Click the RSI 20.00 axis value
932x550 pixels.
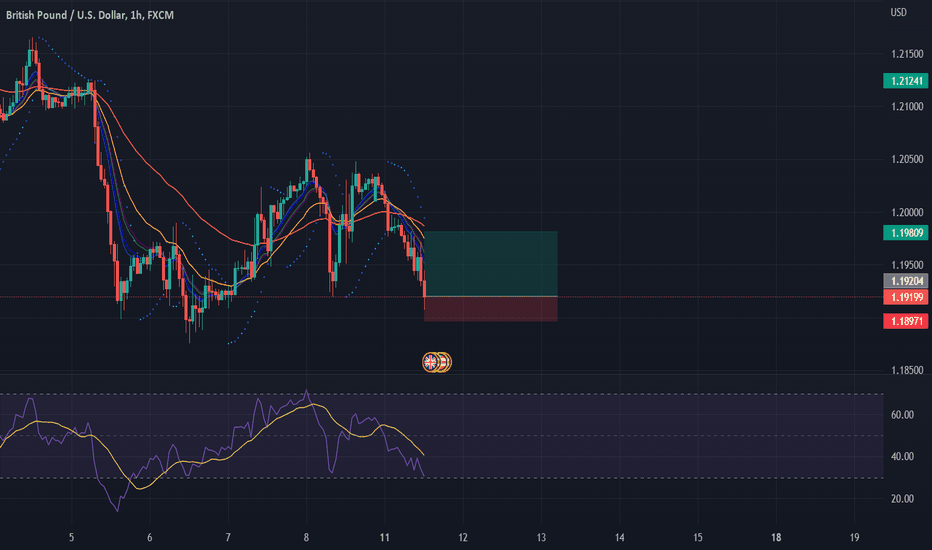click(902, 498)
